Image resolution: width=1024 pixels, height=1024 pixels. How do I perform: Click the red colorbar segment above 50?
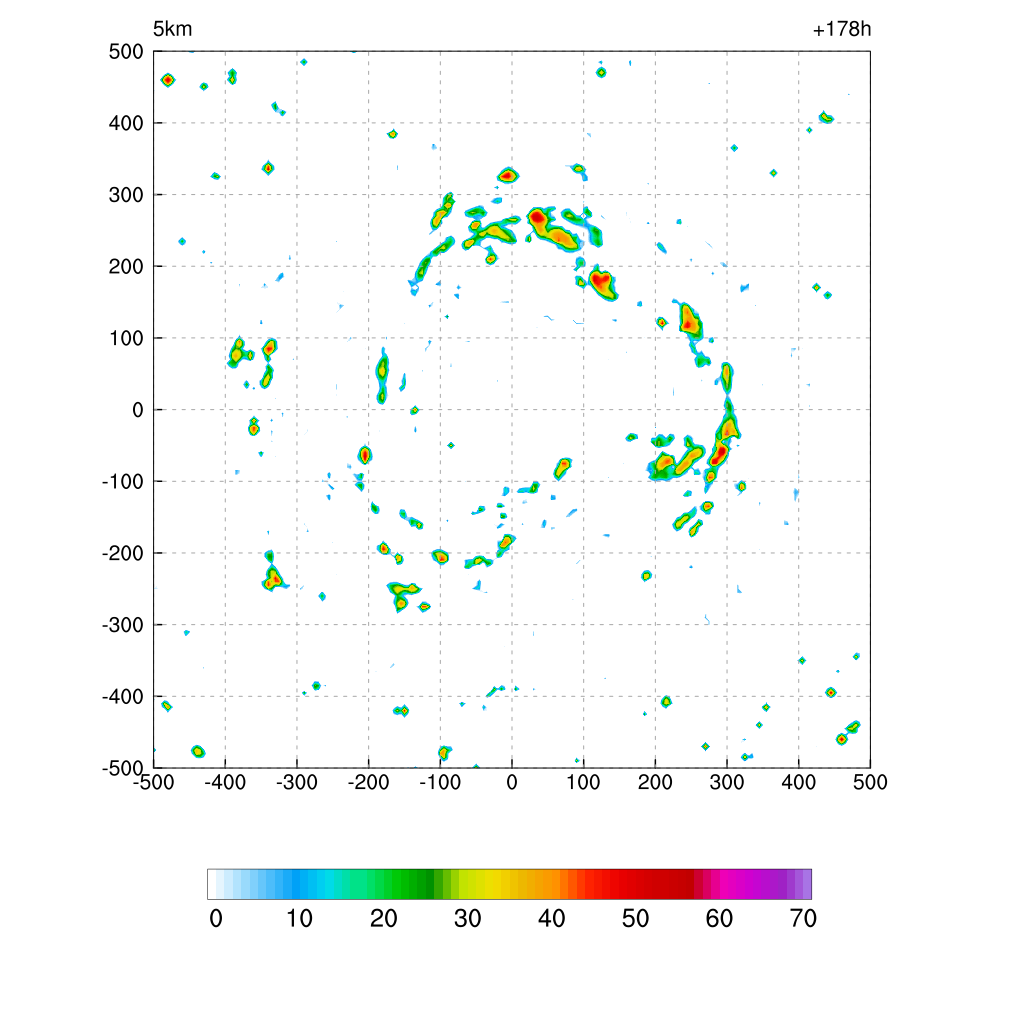pos(632,884)
